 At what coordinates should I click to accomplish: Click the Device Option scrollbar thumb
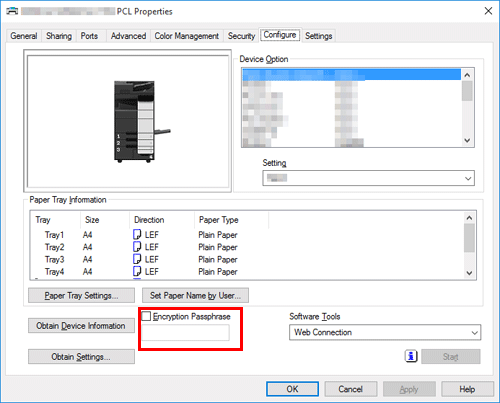(467, 91)
